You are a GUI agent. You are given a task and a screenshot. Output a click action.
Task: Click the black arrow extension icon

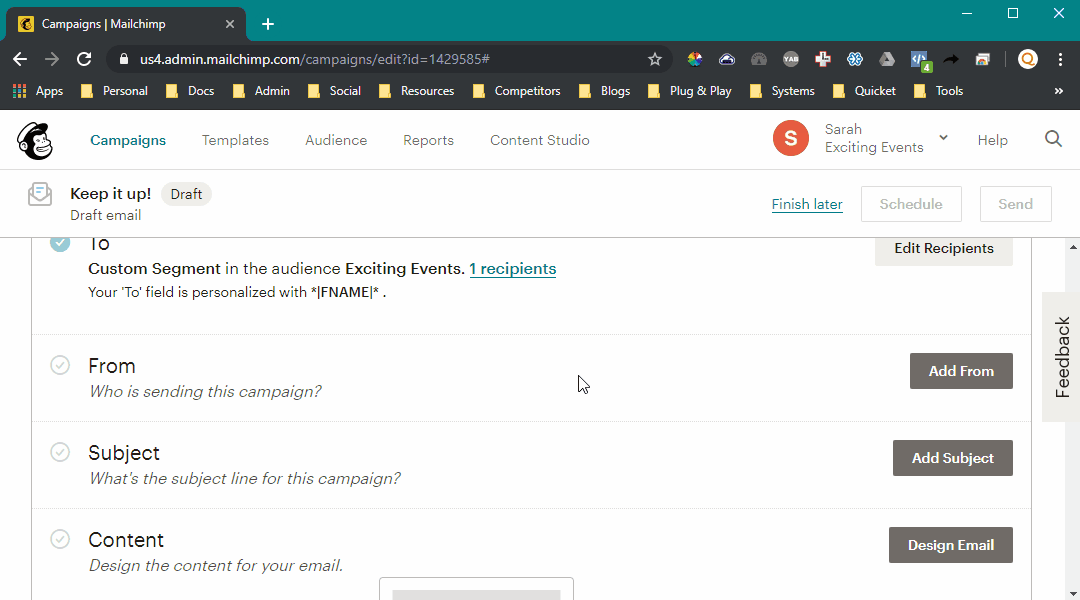[951, 59]
